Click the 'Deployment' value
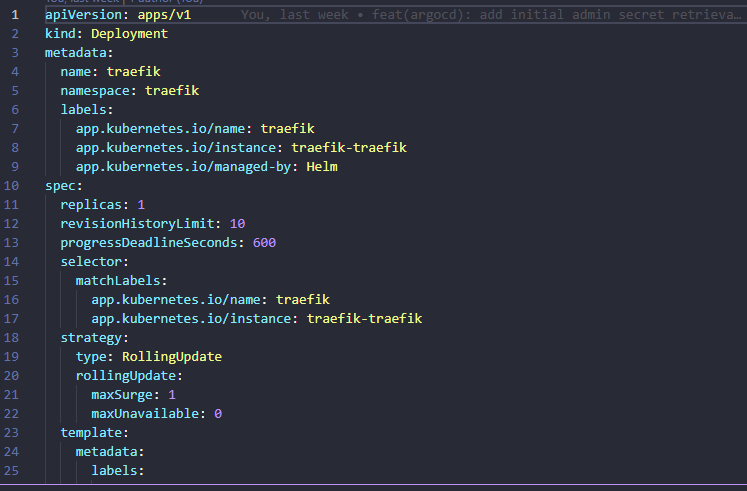This screenshot has height=491, width=747. 130,34
